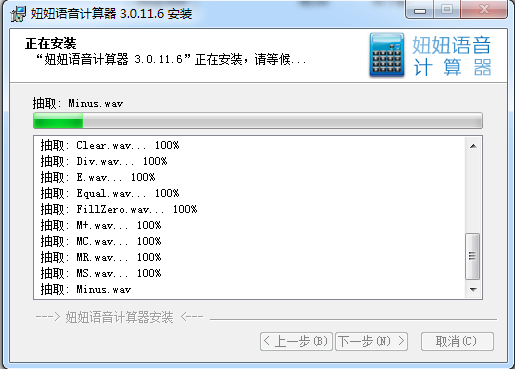The width and height of the screenshot is (515, 369).
Task: Select the log row MC.wav... 100%
Action: [101, 241]
